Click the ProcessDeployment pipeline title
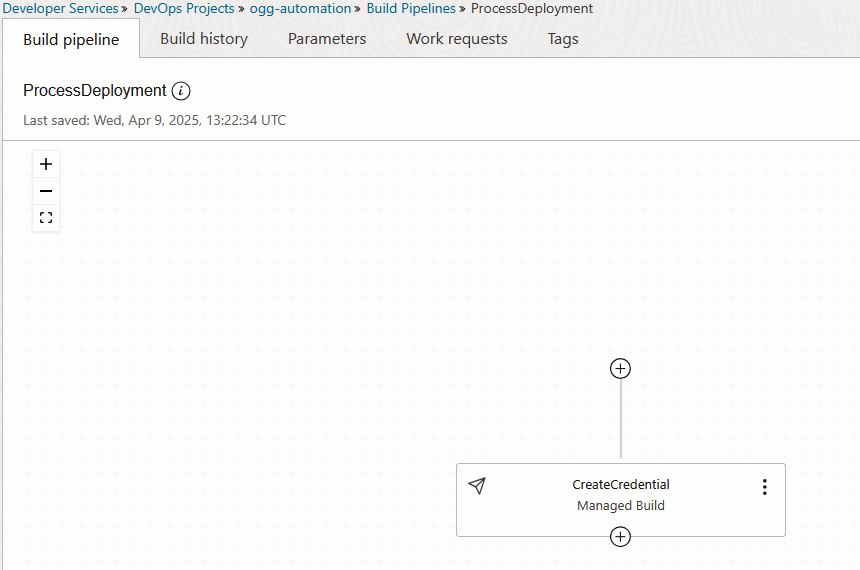860x570 pixels. click(x=94, y=91)
